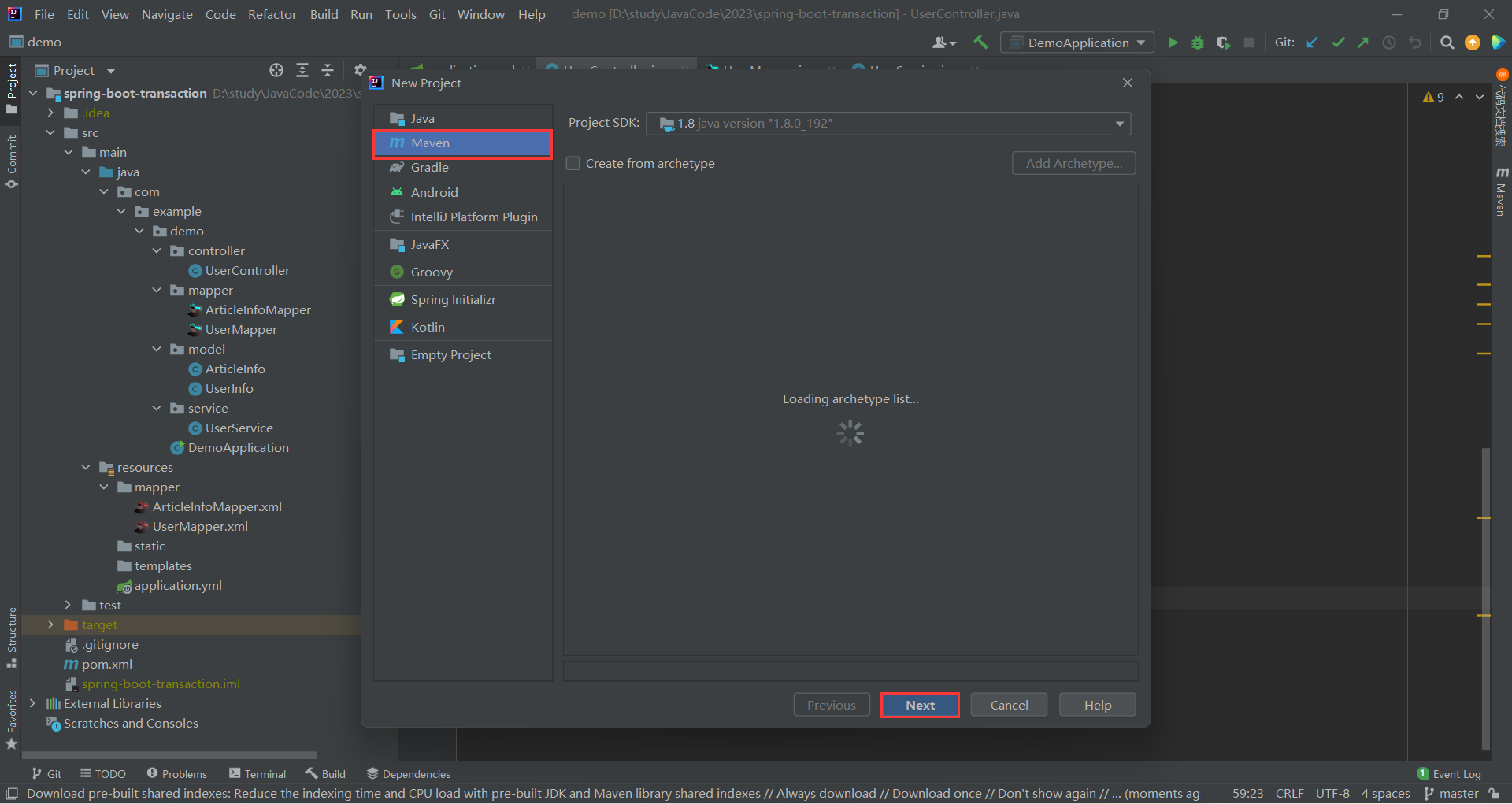This screenshot has height=804, width=1512.
Task: Open the Git menu
Action: pyautogui.click(x=437, y=14)
